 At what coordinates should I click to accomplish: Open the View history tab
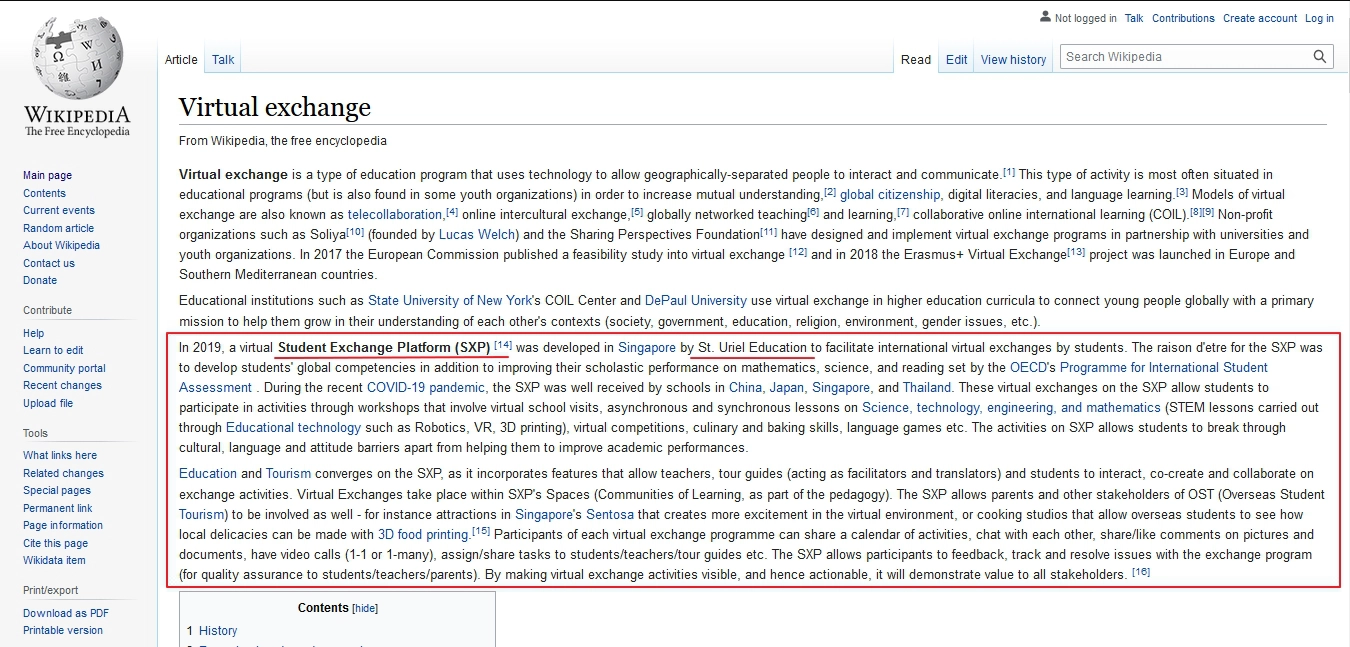(x=1013, y=60)
